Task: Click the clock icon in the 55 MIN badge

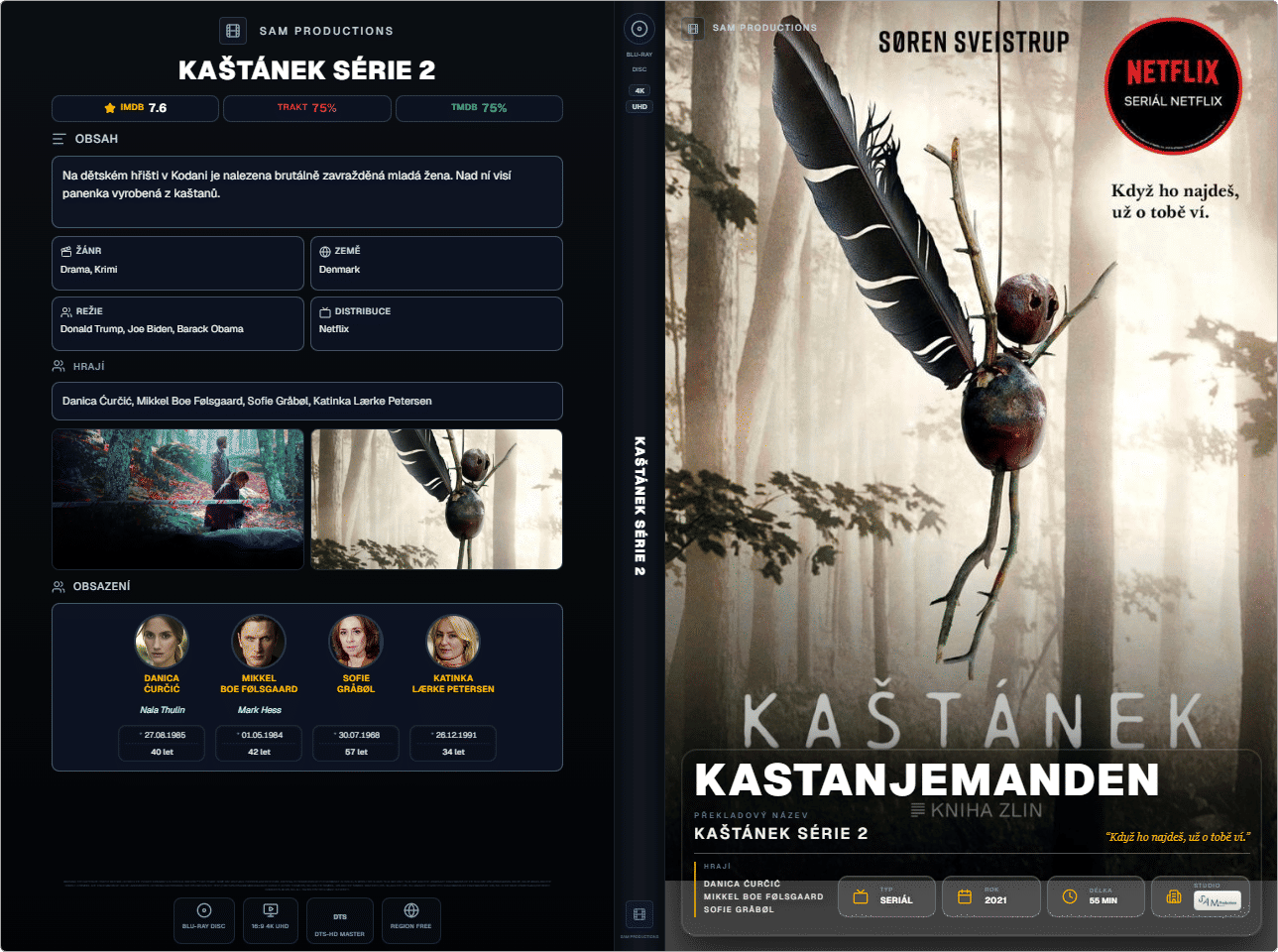Action: (x=1070, y=896)
